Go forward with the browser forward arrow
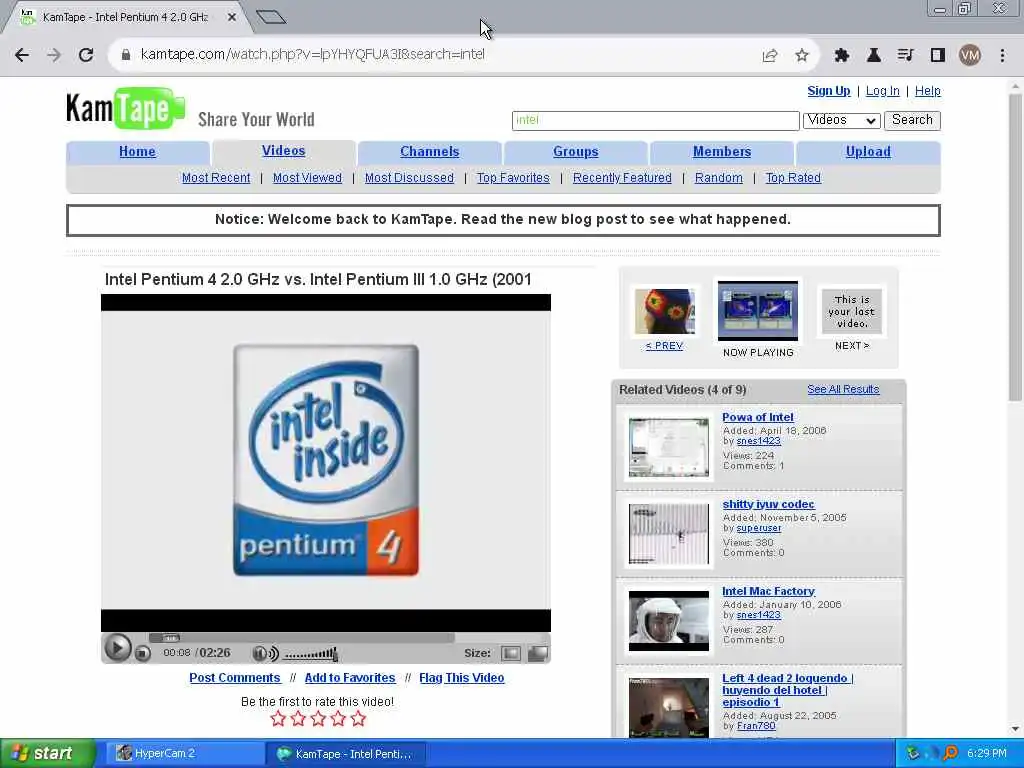 point(54,55)
